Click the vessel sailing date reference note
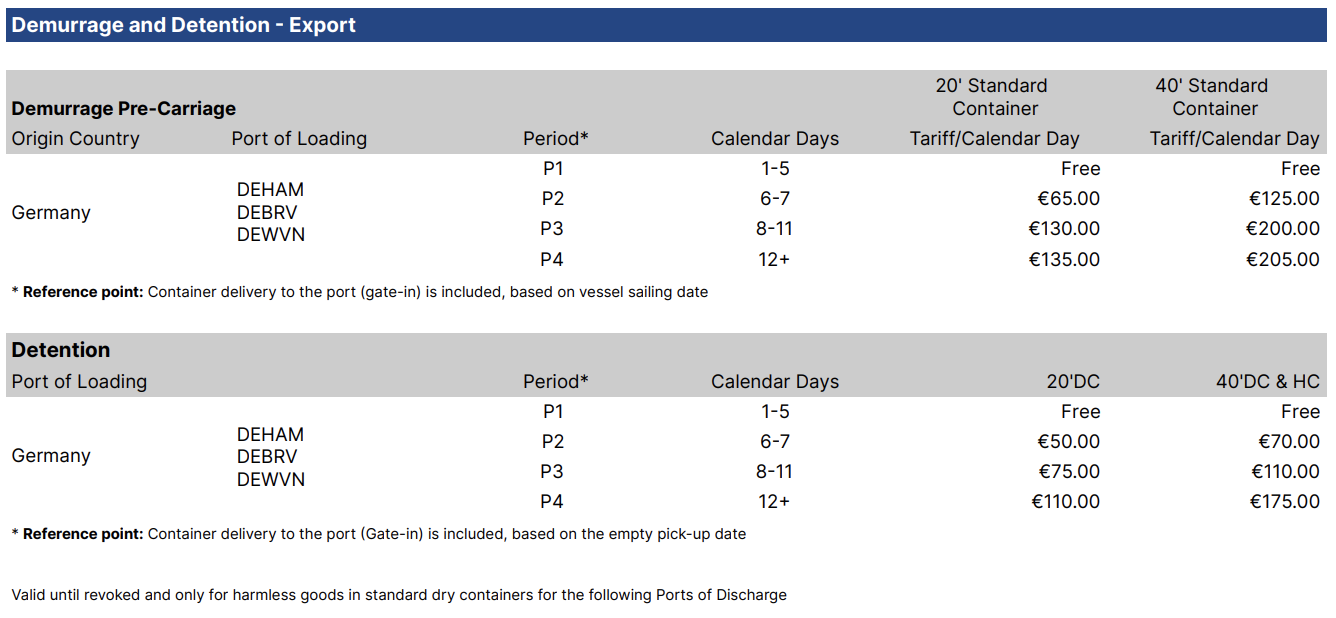1336x618 pixels. (x=360, y=292)
